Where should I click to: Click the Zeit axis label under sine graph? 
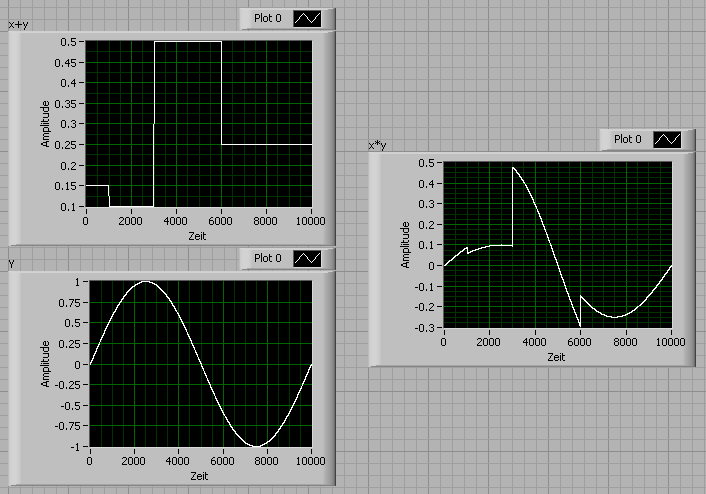click(199, 476)
